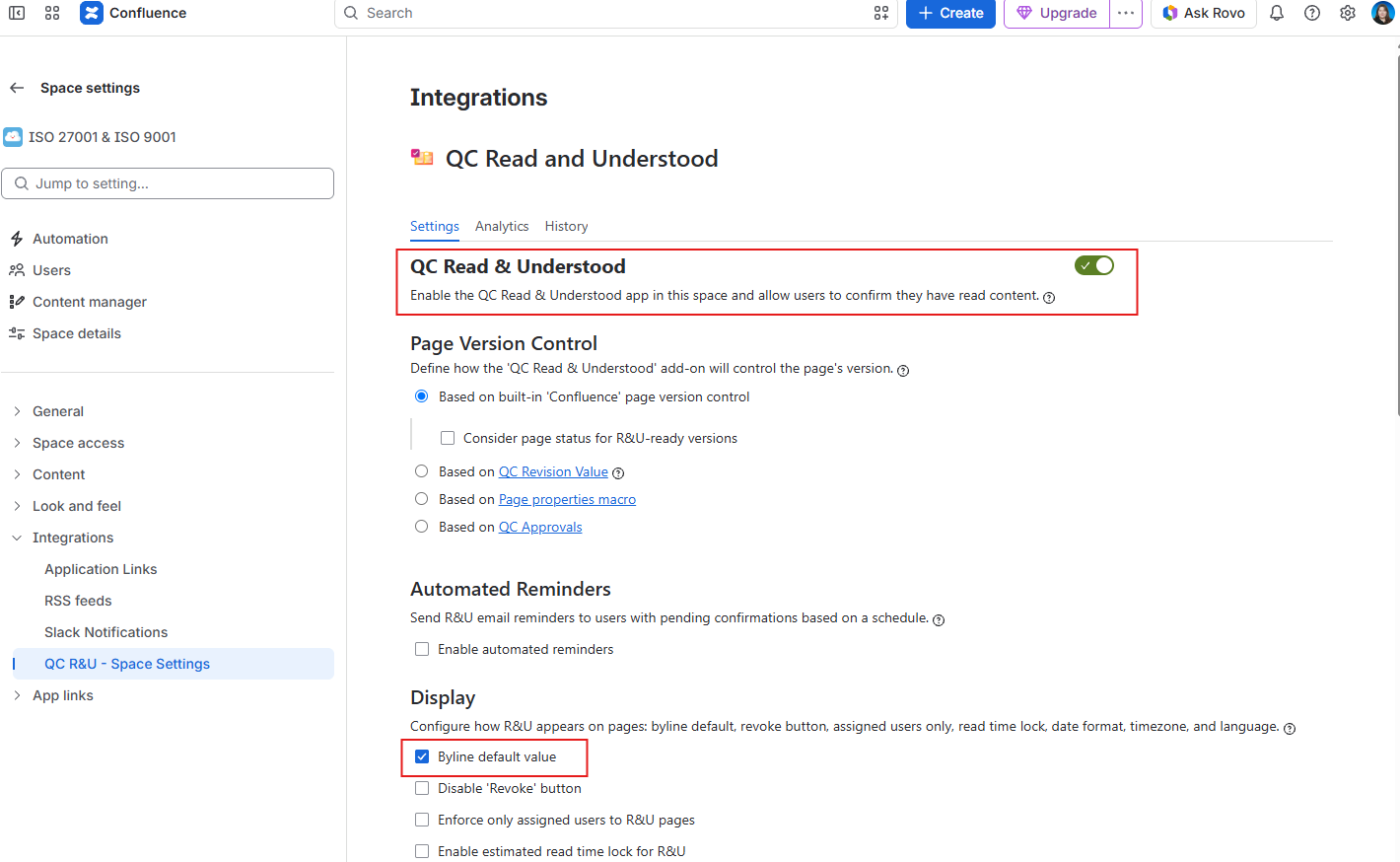Screen dimensions: 1400x862
Task: Toggle off the QC Read & Understood switch
Action: pos(1094,265)
